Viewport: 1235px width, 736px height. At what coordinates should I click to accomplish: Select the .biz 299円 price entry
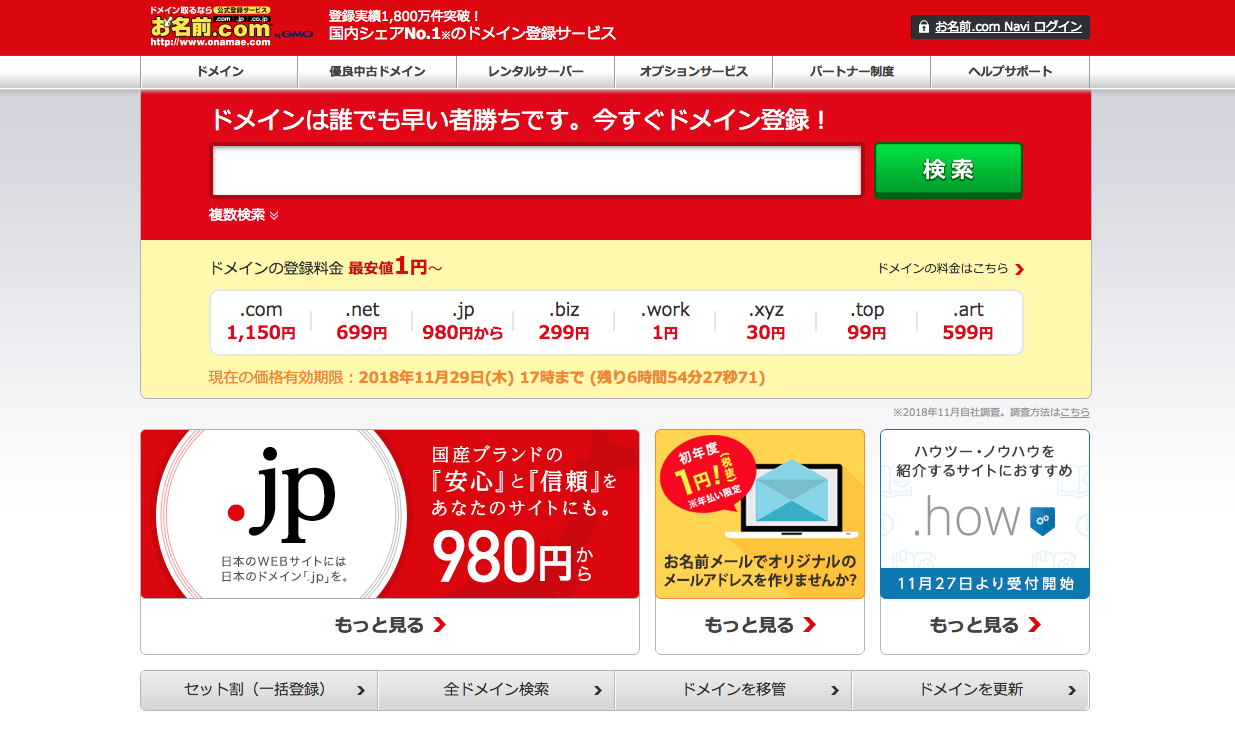564,321
